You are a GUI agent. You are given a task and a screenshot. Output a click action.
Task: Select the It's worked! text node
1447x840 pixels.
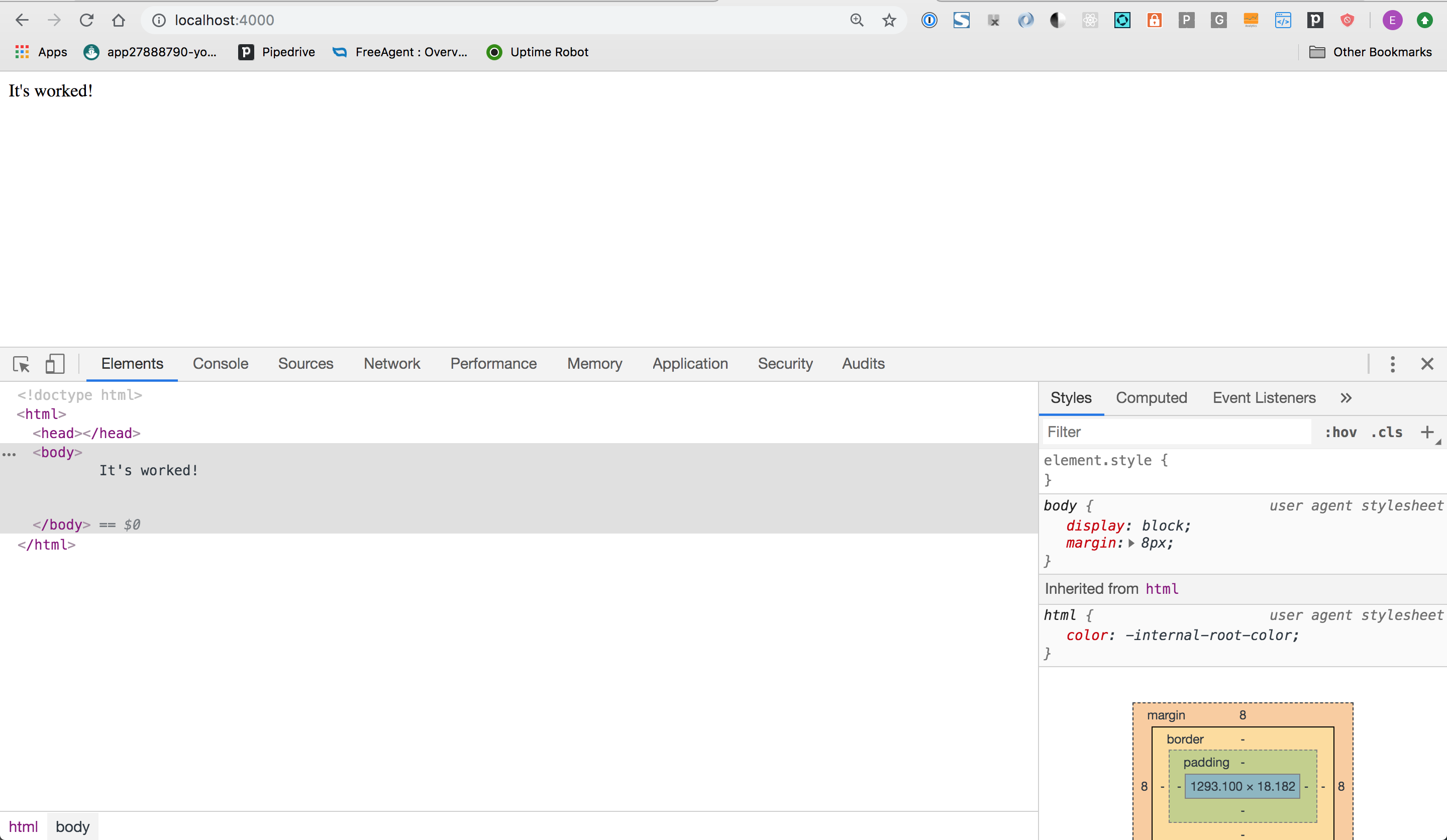[149, 471]
